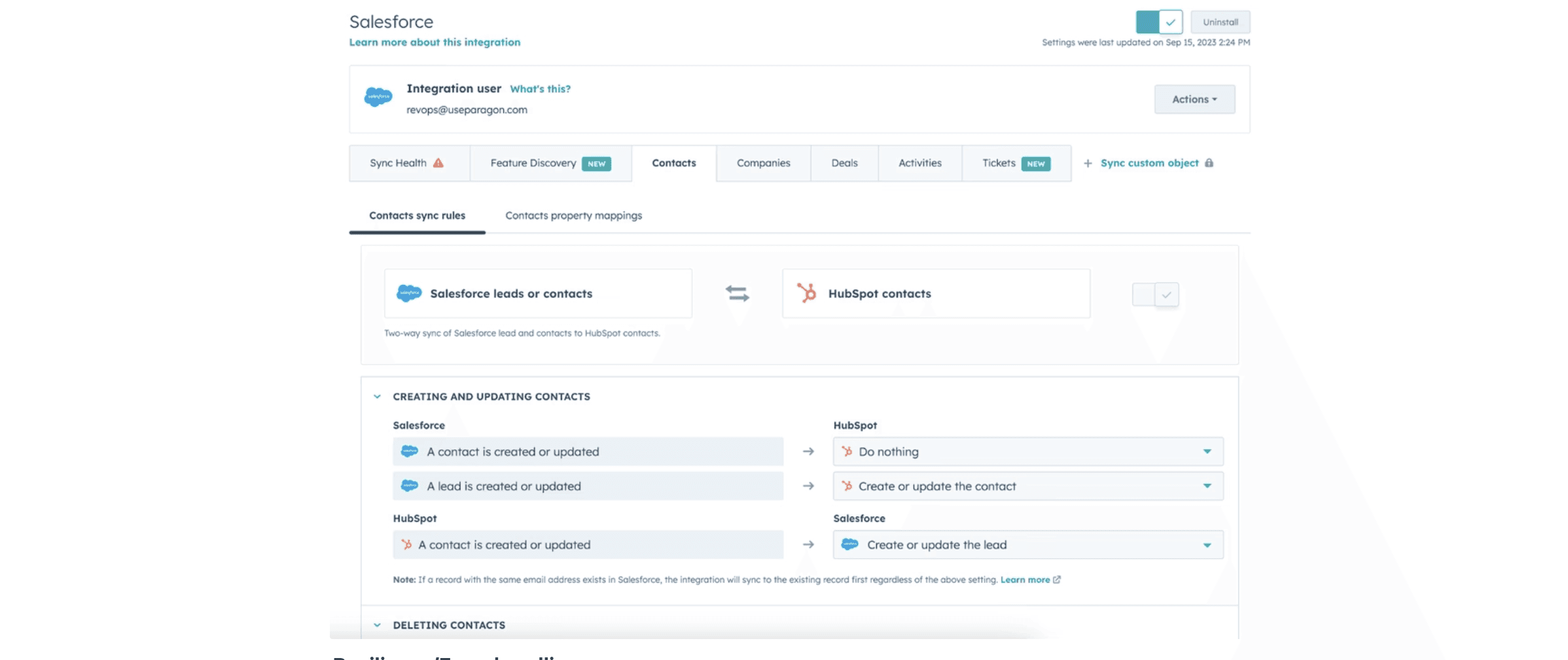Click the Sync Health warning triangle icon

(x=438, y=163)
